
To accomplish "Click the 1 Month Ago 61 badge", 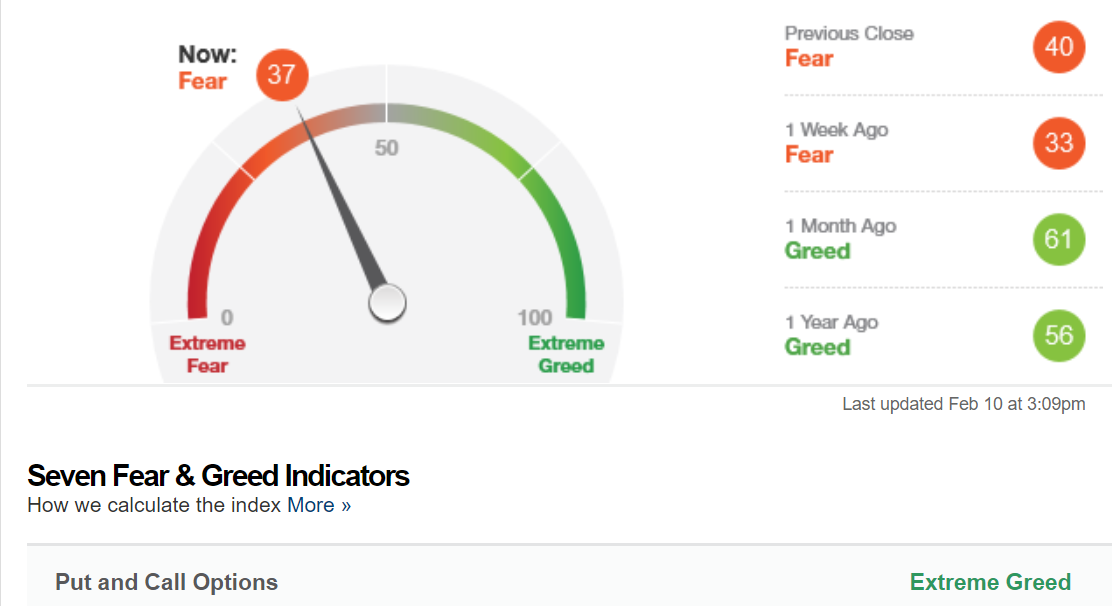I will (x=1059, y=239).
